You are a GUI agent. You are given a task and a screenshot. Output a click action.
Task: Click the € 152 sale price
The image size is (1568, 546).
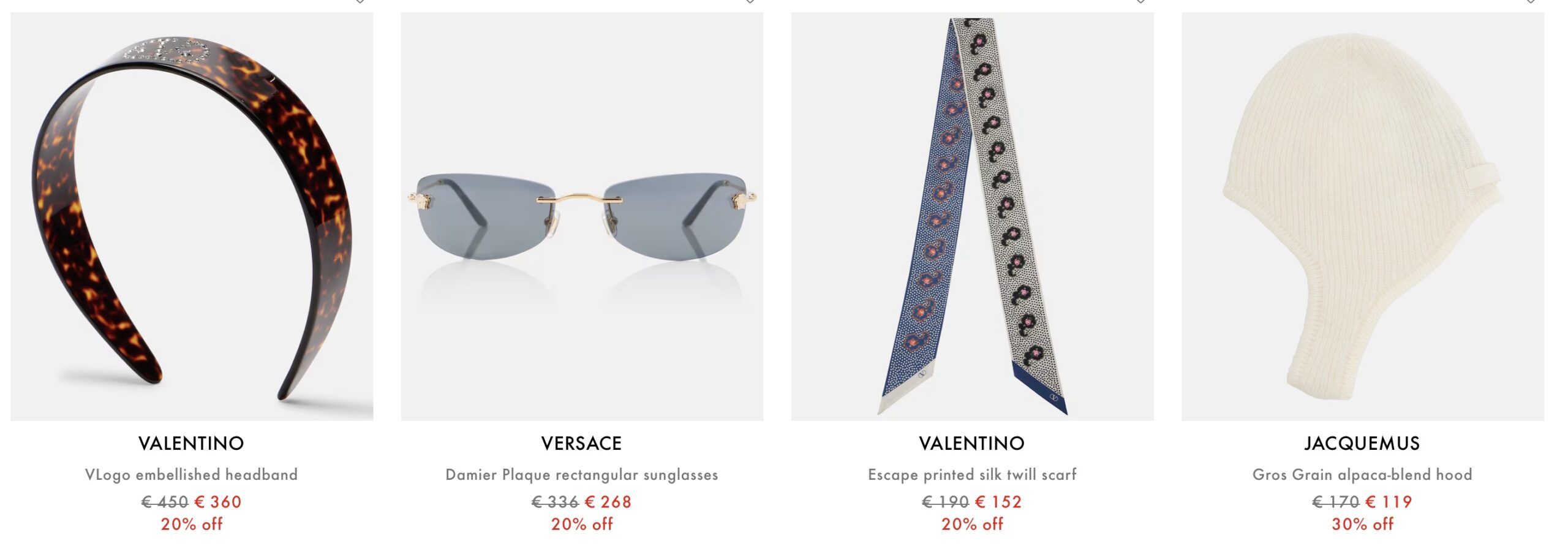pyautogui.click(x=998, y=502)
